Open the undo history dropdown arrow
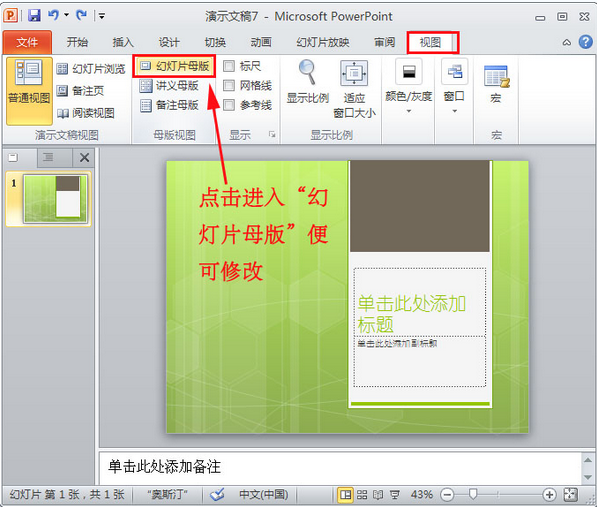This screenshot has height=507, width=597. [x=66, y=15]
